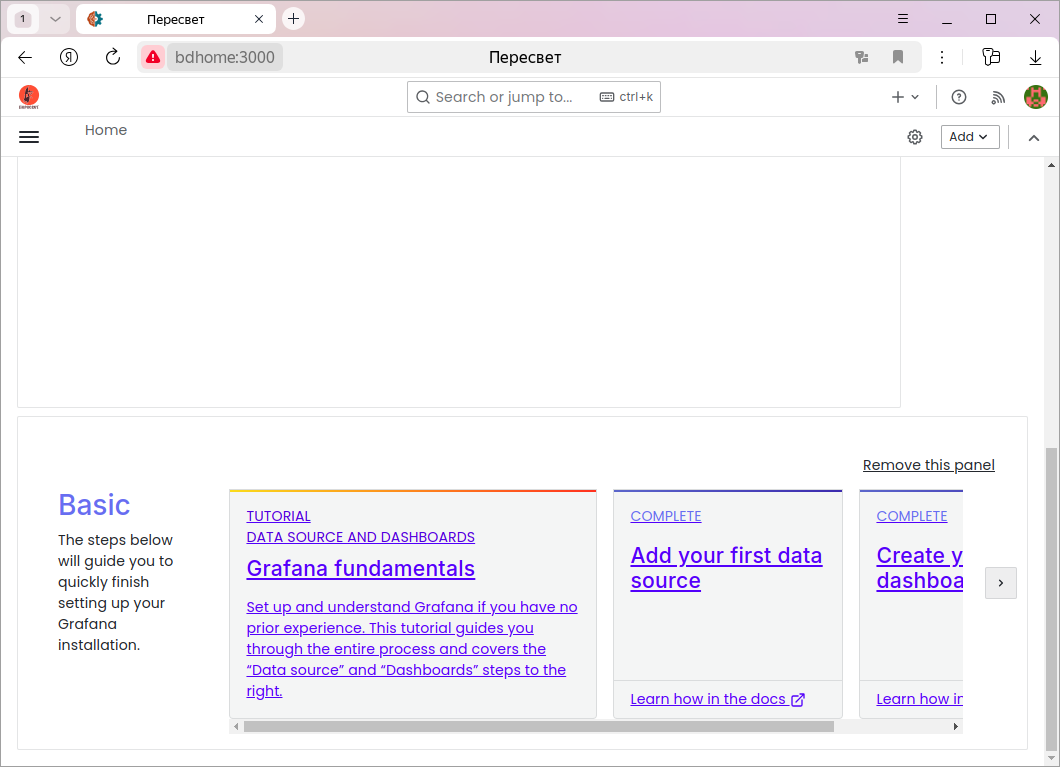Click DATA SOURCE AND DASHBOARDS link

[x=360, y=537]
